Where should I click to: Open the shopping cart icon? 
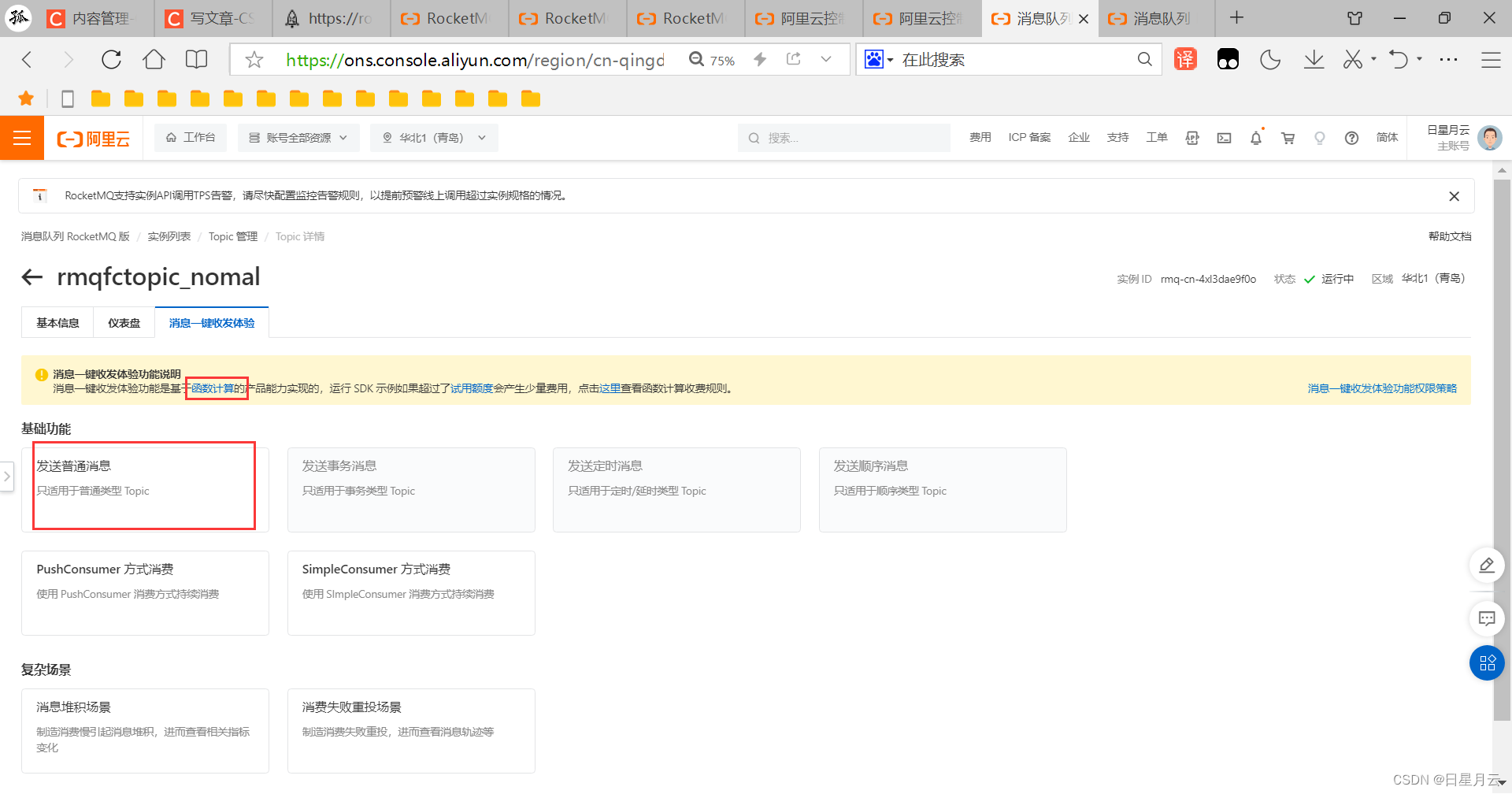pos(1288,138)
